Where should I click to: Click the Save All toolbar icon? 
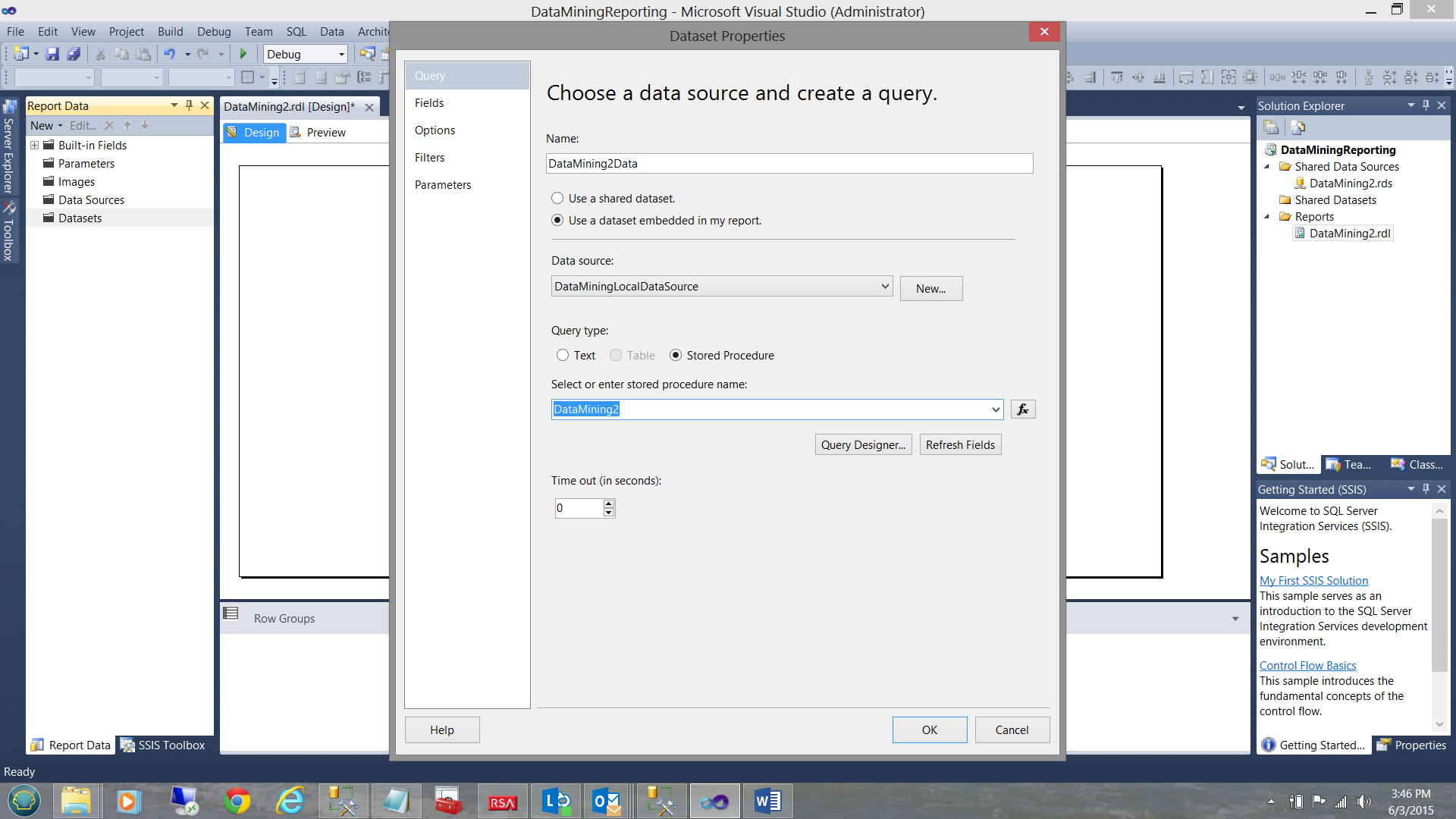tap(74, 54)
